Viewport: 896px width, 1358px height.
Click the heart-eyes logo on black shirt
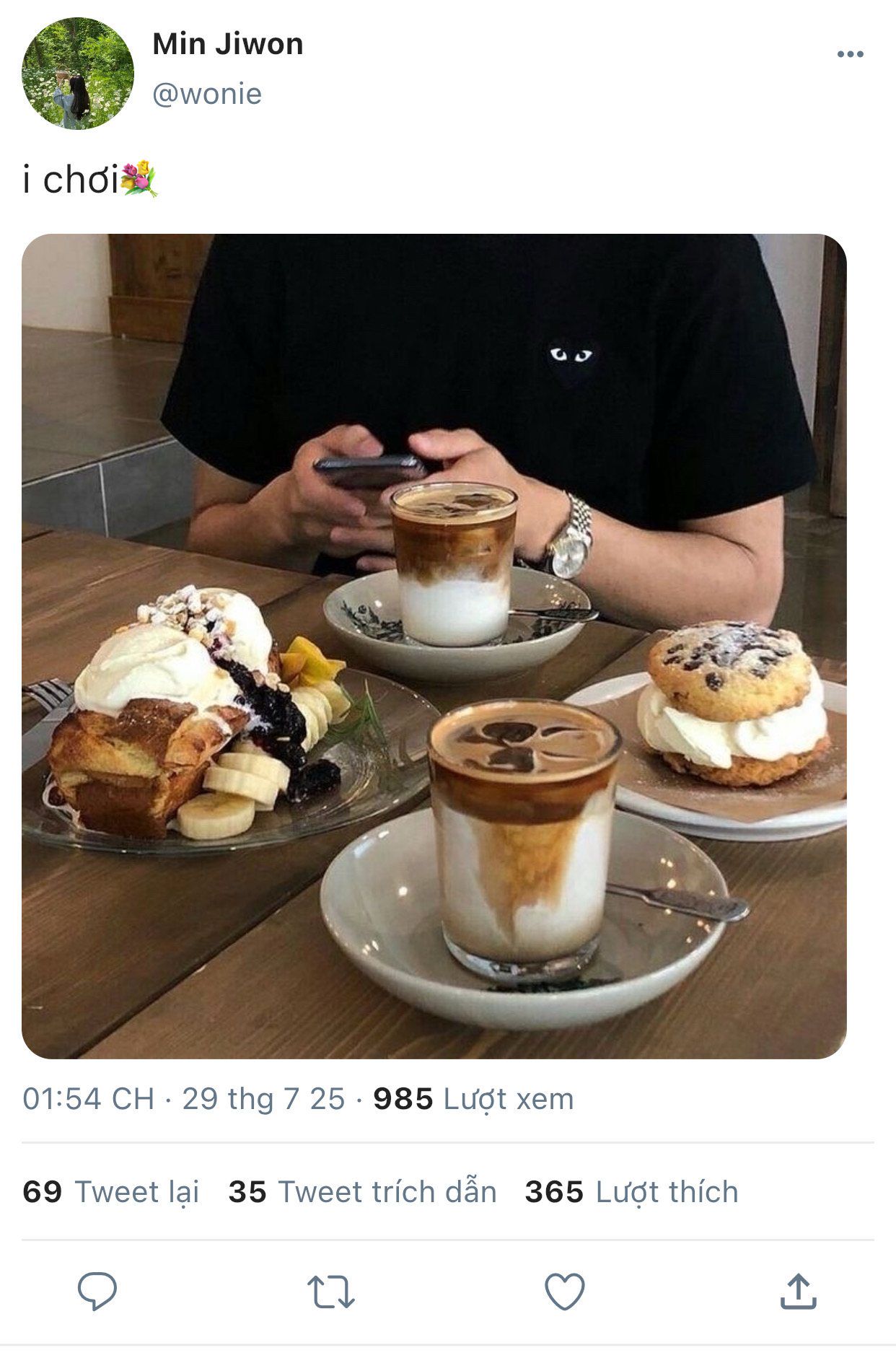tap(571, 359)
